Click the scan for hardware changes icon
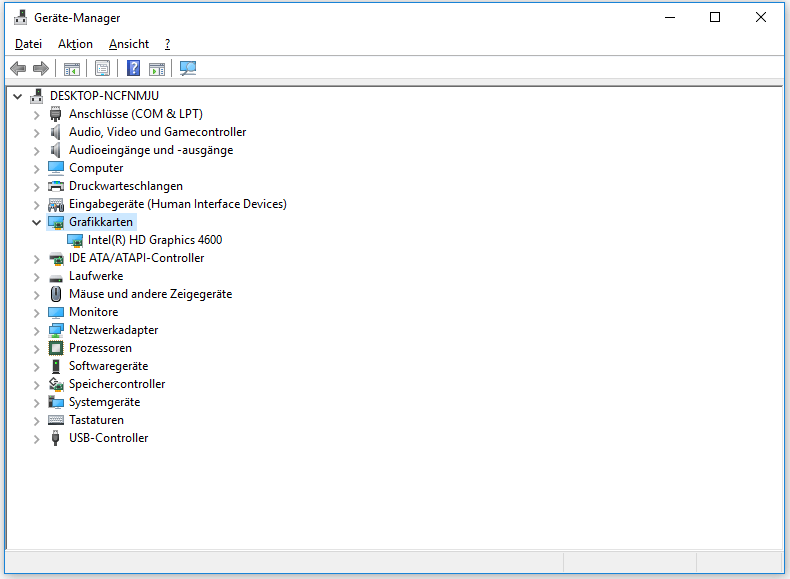This screenshot has height=579, width=790. click(188, 68)
